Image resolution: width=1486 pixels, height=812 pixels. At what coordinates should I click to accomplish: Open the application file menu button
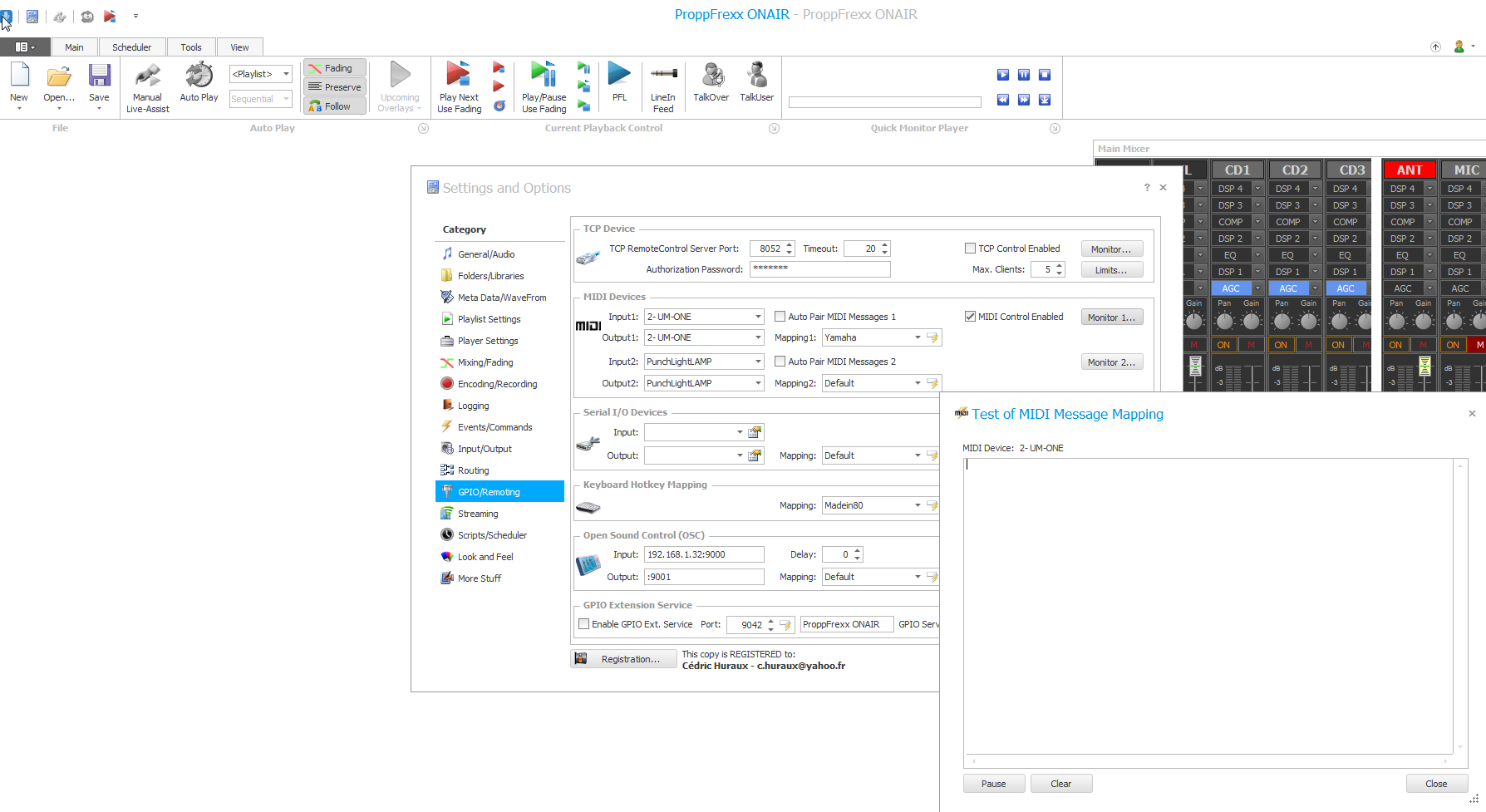point(25,47)
